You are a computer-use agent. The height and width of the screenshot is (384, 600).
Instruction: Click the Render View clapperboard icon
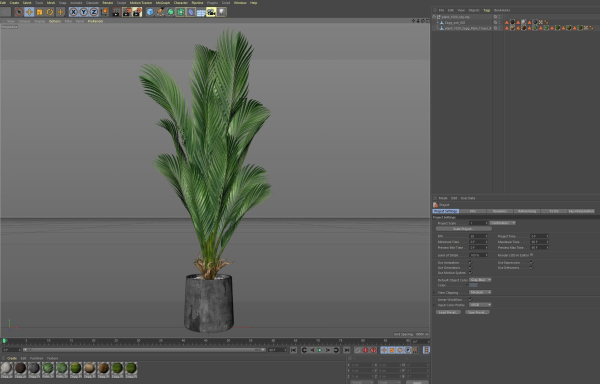point(116,12)
